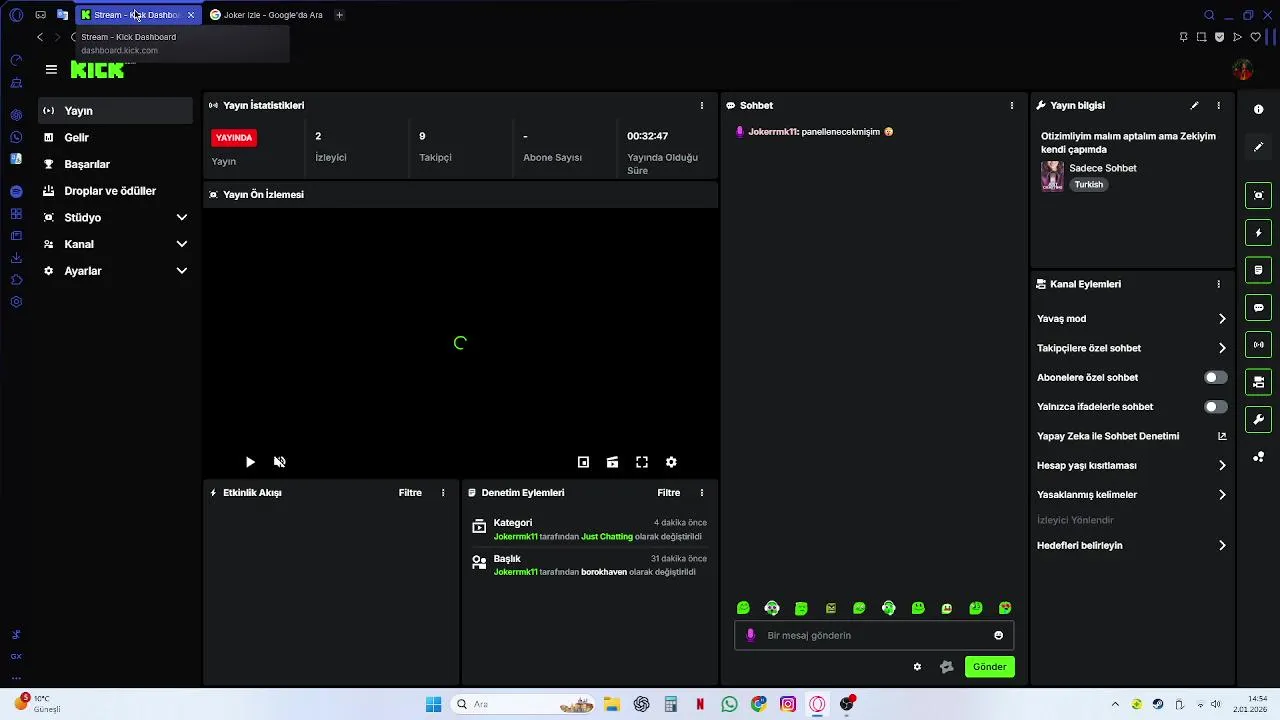
Task: Expand Yavaş mod settings
Action: click(1131, 319)
